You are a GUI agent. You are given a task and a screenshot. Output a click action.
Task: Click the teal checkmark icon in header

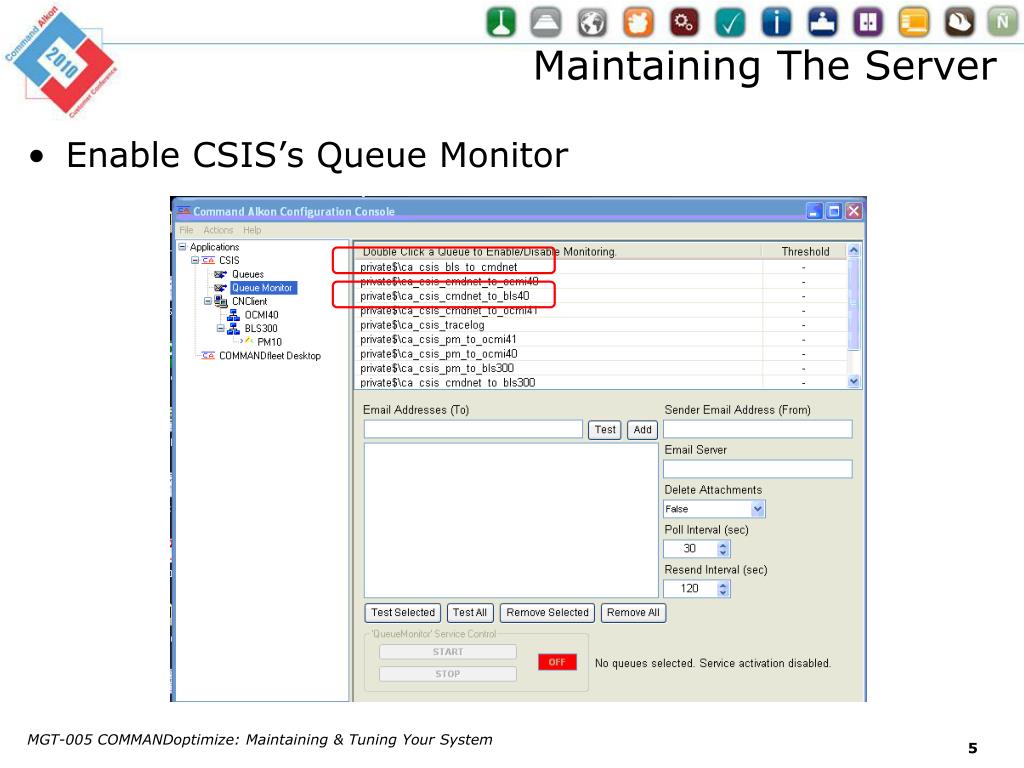click(730, 22)
